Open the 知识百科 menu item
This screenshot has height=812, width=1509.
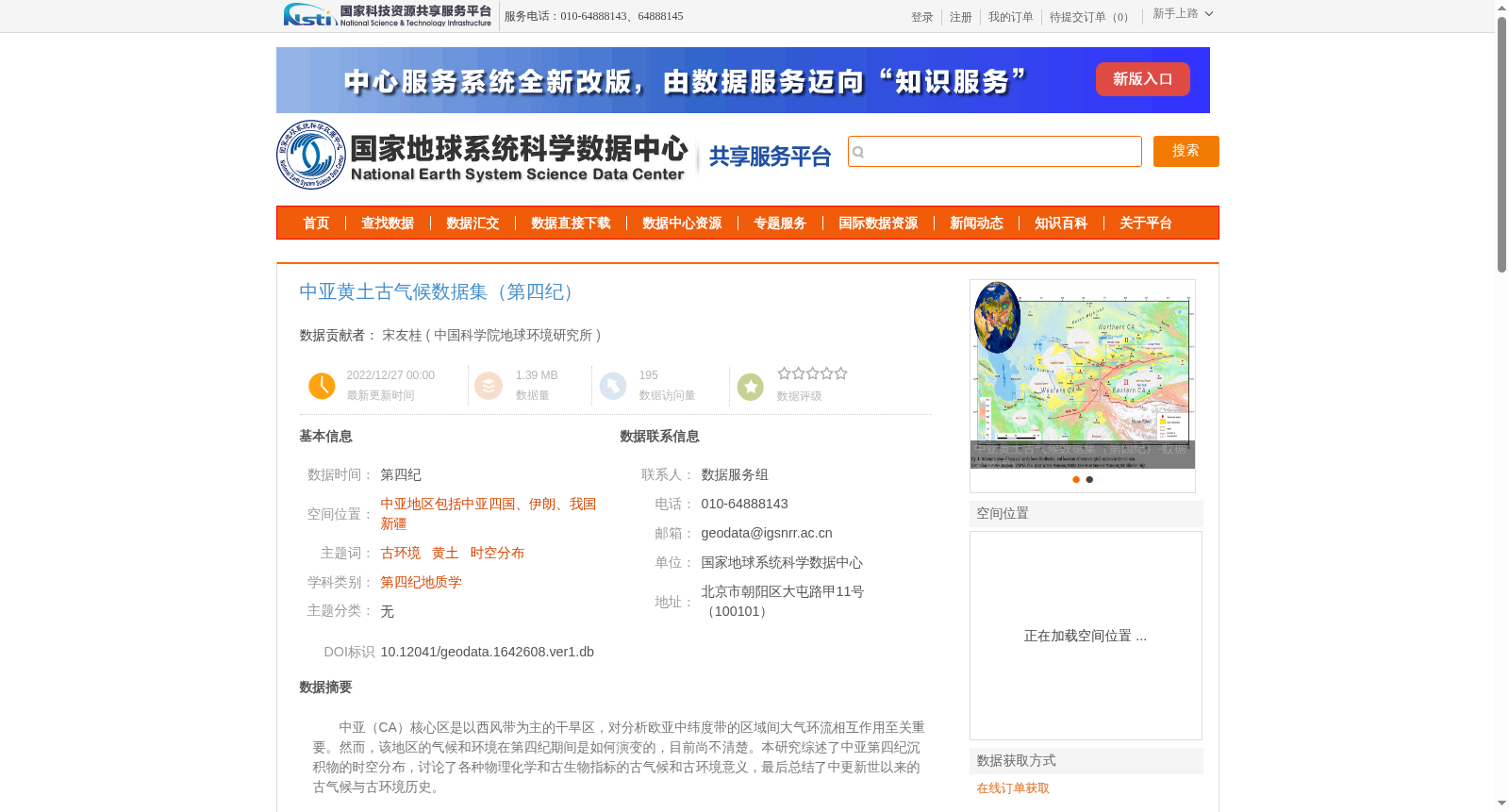pos(1061,224)
